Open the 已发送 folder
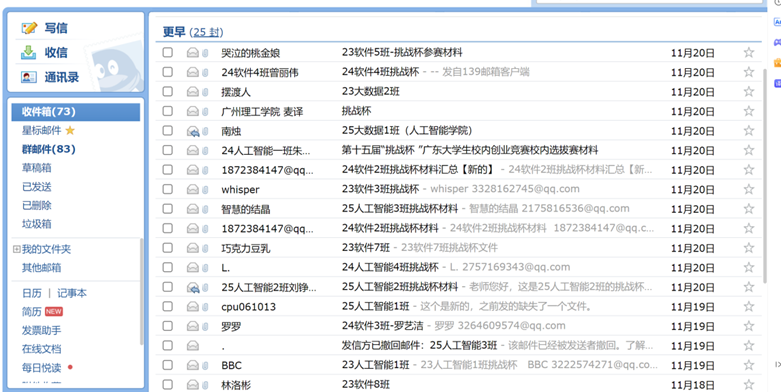This screenshot has width=781, height=392. pos(37,187)
